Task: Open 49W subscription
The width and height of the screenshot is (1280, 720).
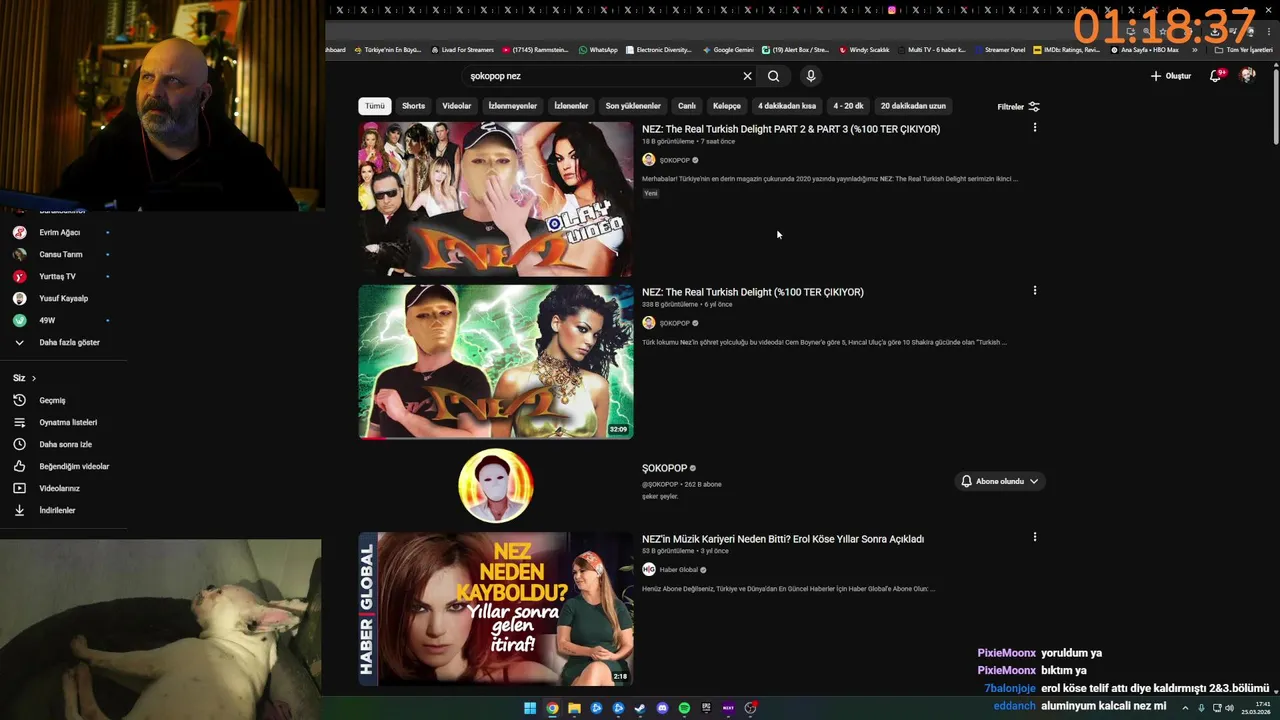Action: [45, 320]
